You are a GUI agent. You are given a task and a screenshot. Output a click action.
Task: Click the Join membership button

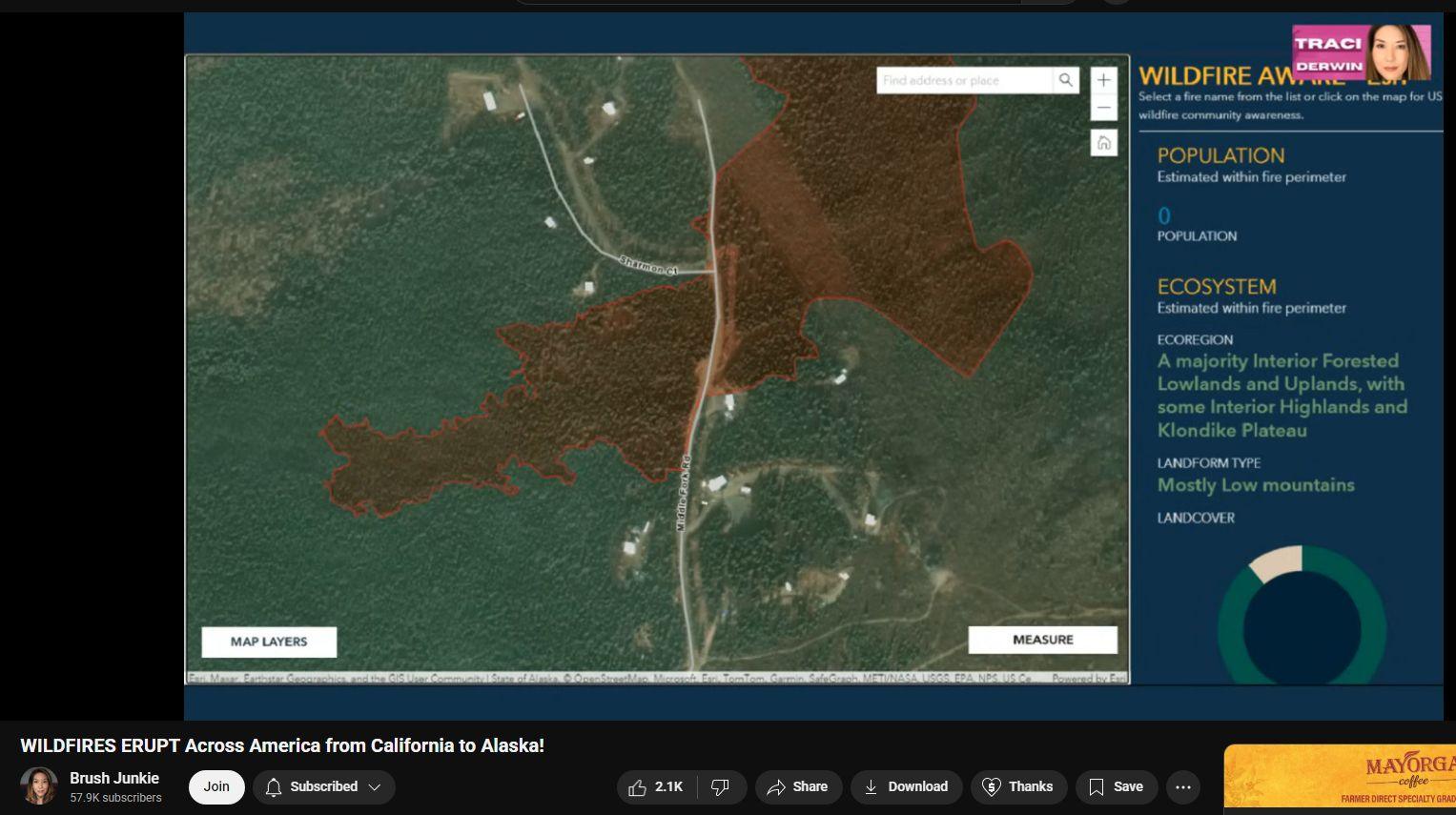[x=216, y=786]
